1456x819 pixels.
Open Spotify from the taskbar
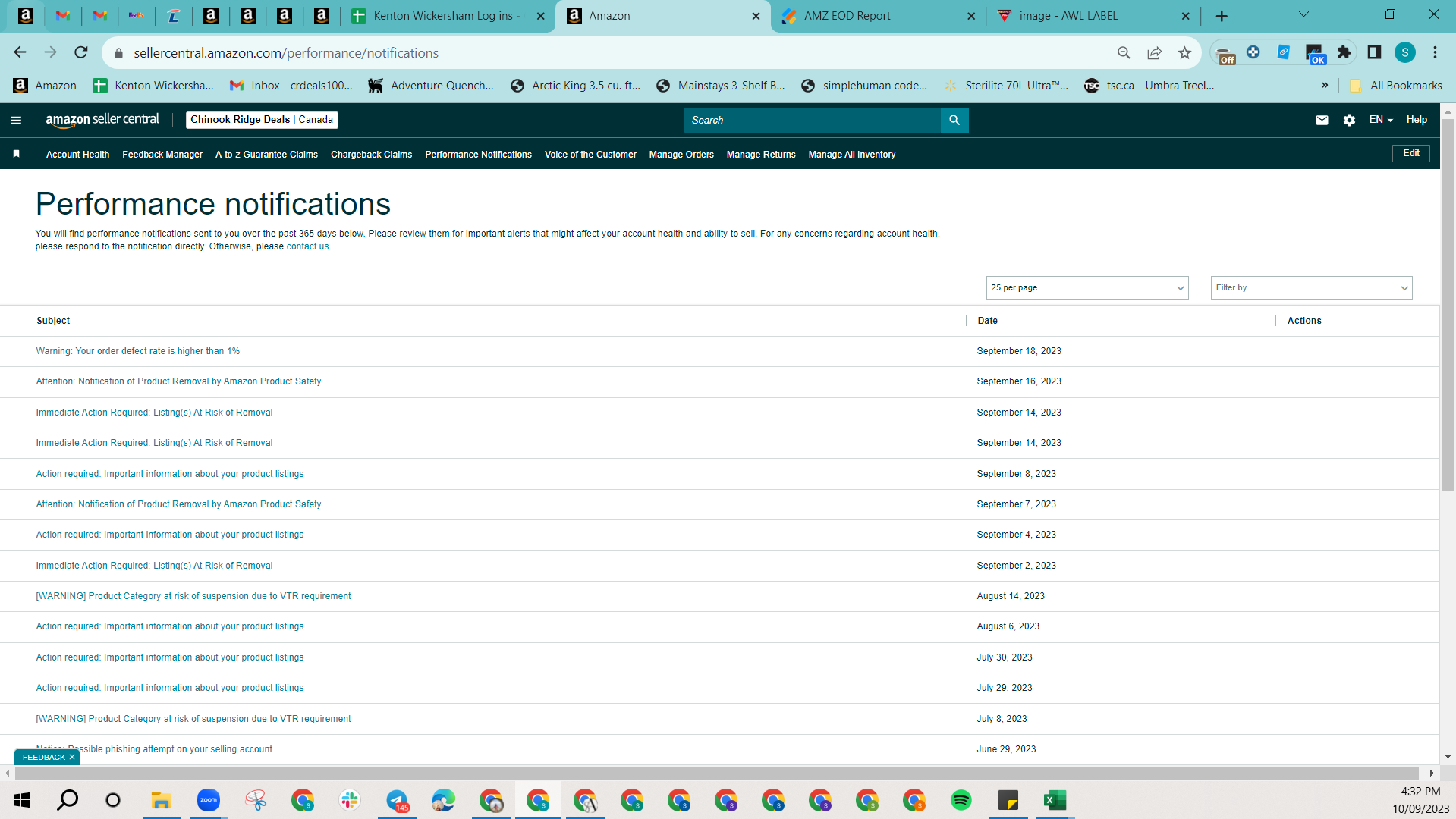[961, 800]
